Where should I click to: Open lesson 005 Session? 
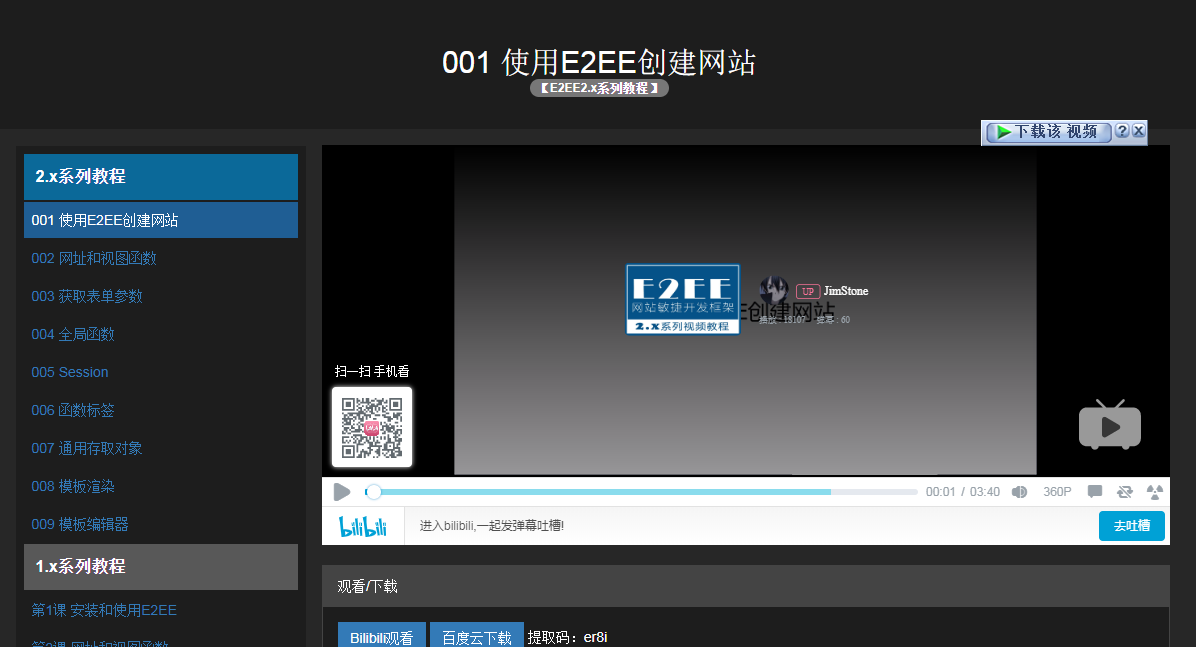(69, 372)
